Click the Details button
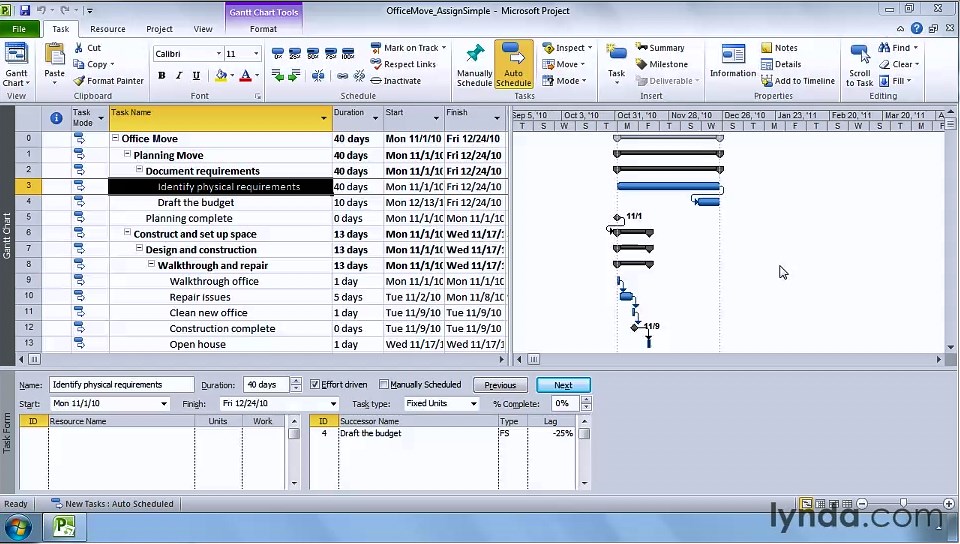Viewport: 960px width, 544px height. pos(781,64)
